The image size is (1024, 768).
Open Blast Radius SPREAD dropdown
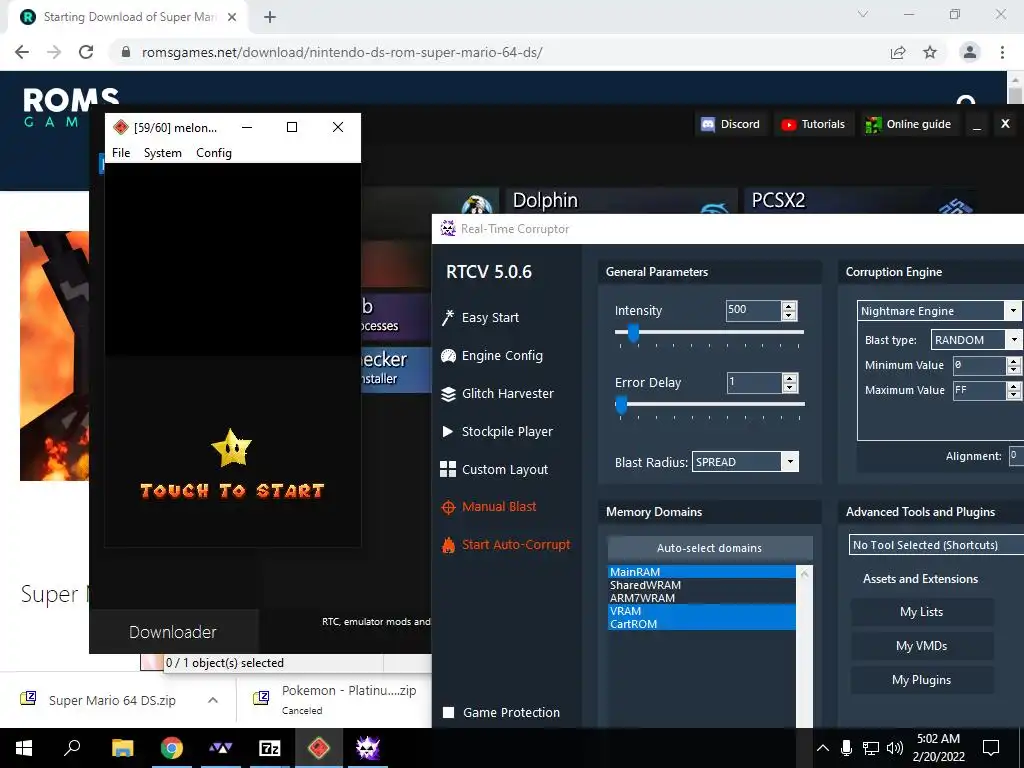click(790, 462)
